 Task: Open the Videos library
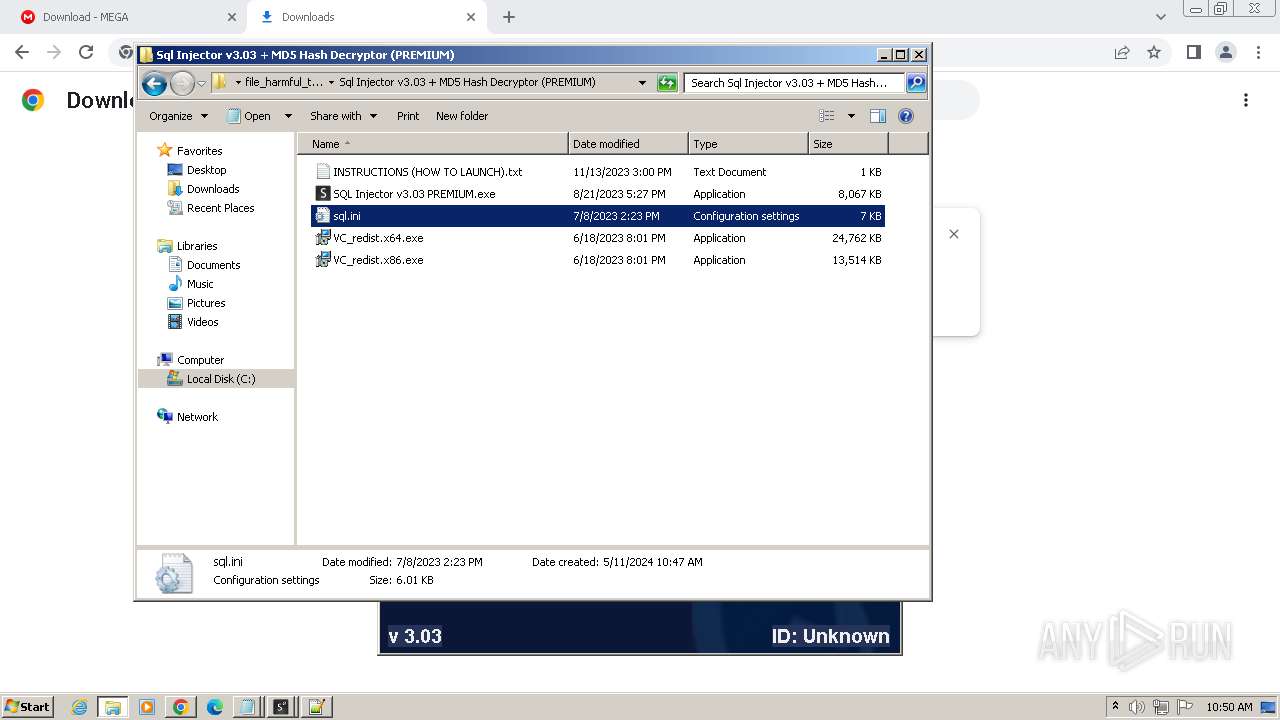click(x=202, y=322)
